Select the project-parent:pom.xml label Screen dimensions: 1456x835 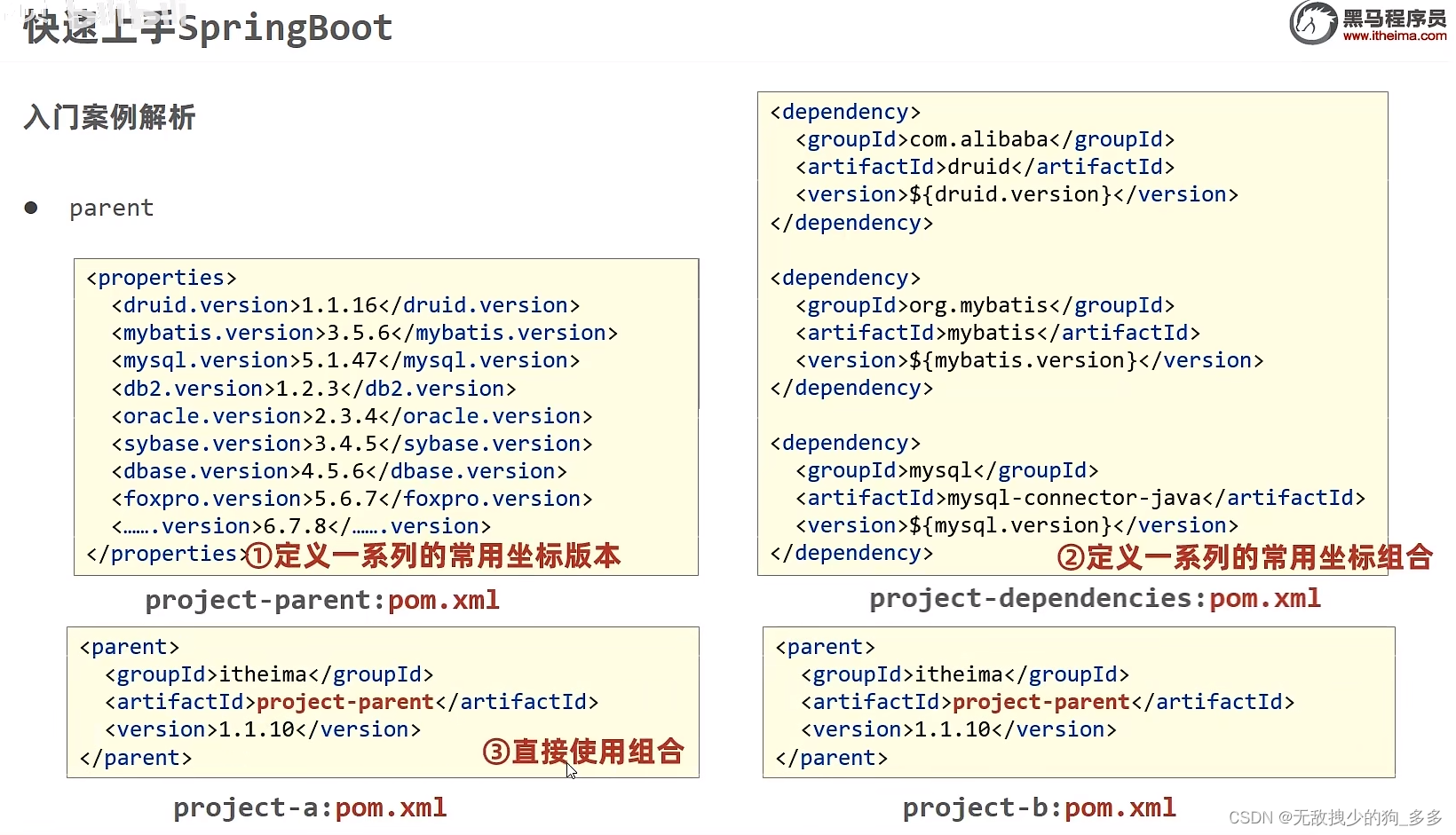tap(322, 600)
